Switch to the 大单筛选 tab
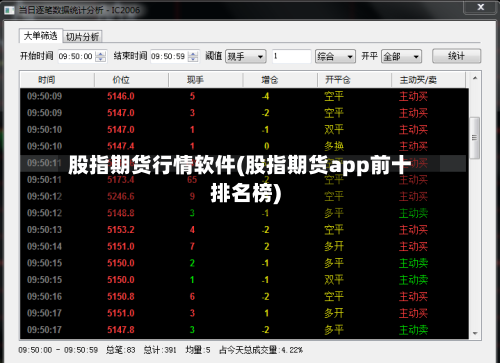The height and width of the screenshot is (363, 500). click(x=41, y=36)
